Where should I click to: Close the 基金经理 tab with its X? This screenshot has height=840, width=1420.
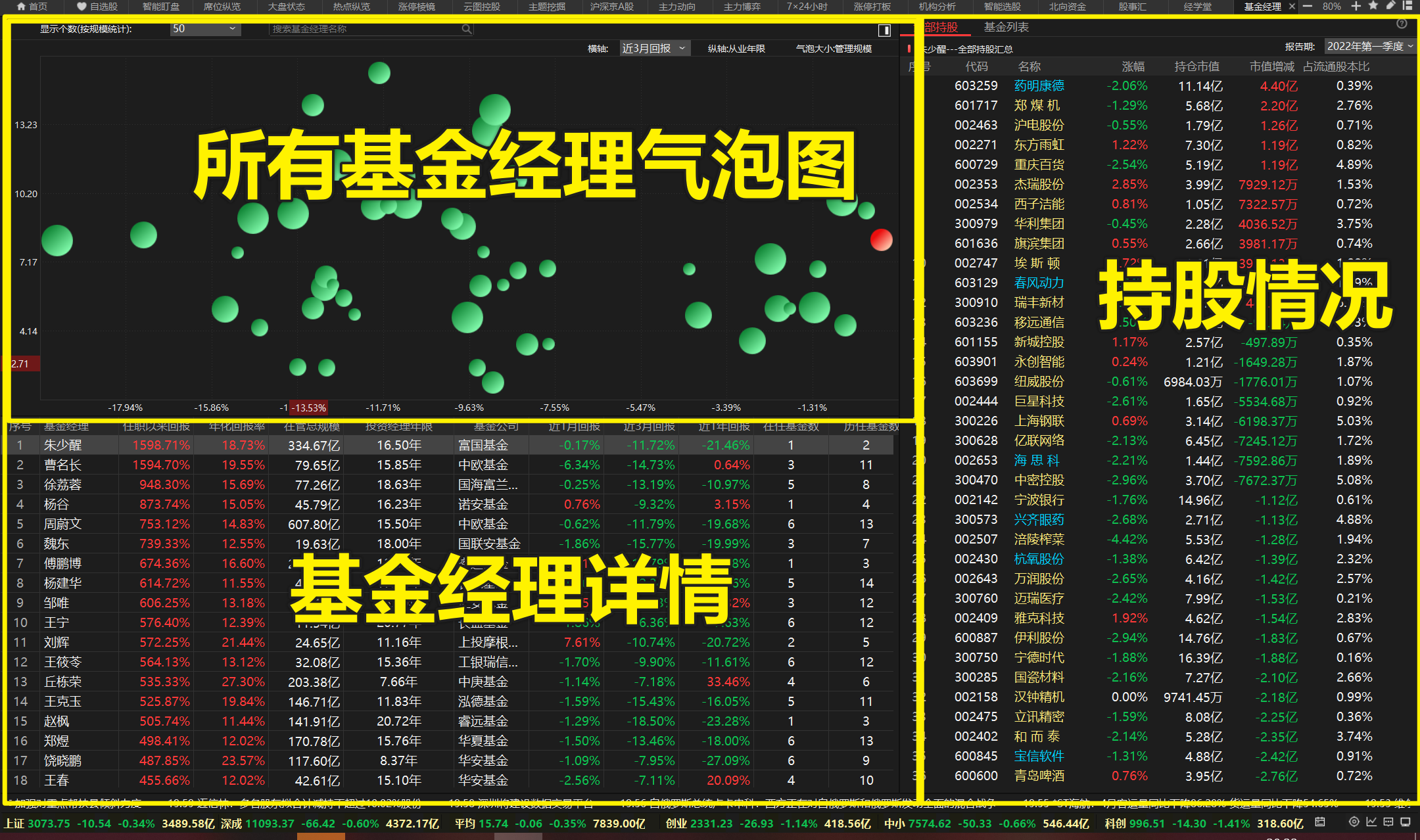click(1292, 6)
